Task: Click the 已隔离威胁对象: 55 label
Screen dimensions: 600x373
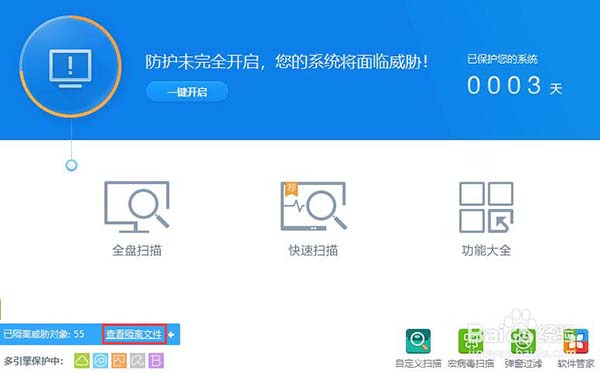Action: tap(44, 334)
